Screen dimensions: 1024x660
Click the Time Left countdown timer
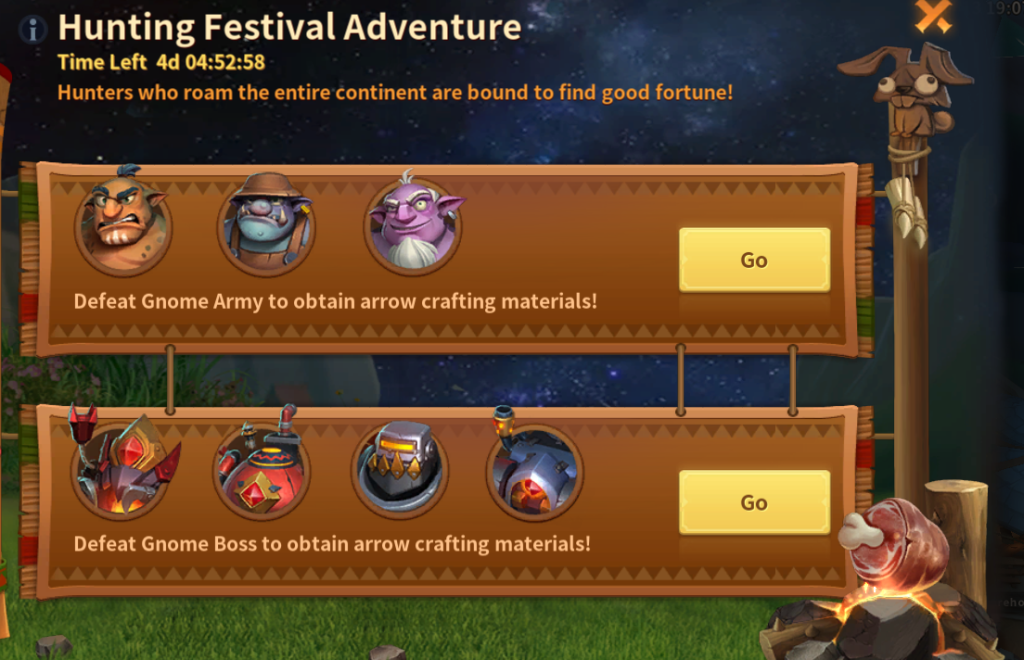click(161, 62)
